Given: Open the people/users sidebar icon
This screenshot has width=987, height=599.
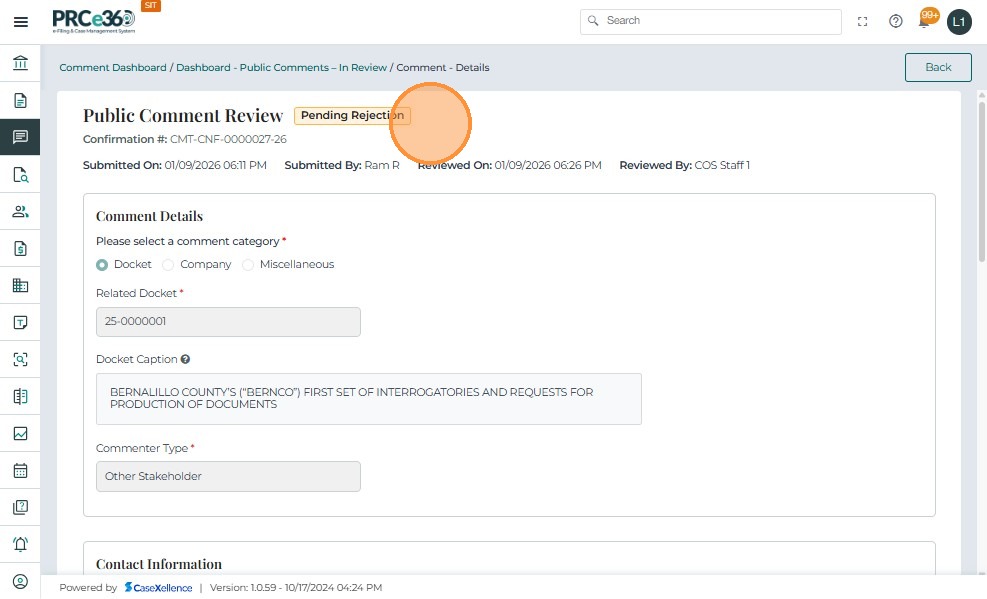Looking at the screenshot, I should [x=20, y=212].
